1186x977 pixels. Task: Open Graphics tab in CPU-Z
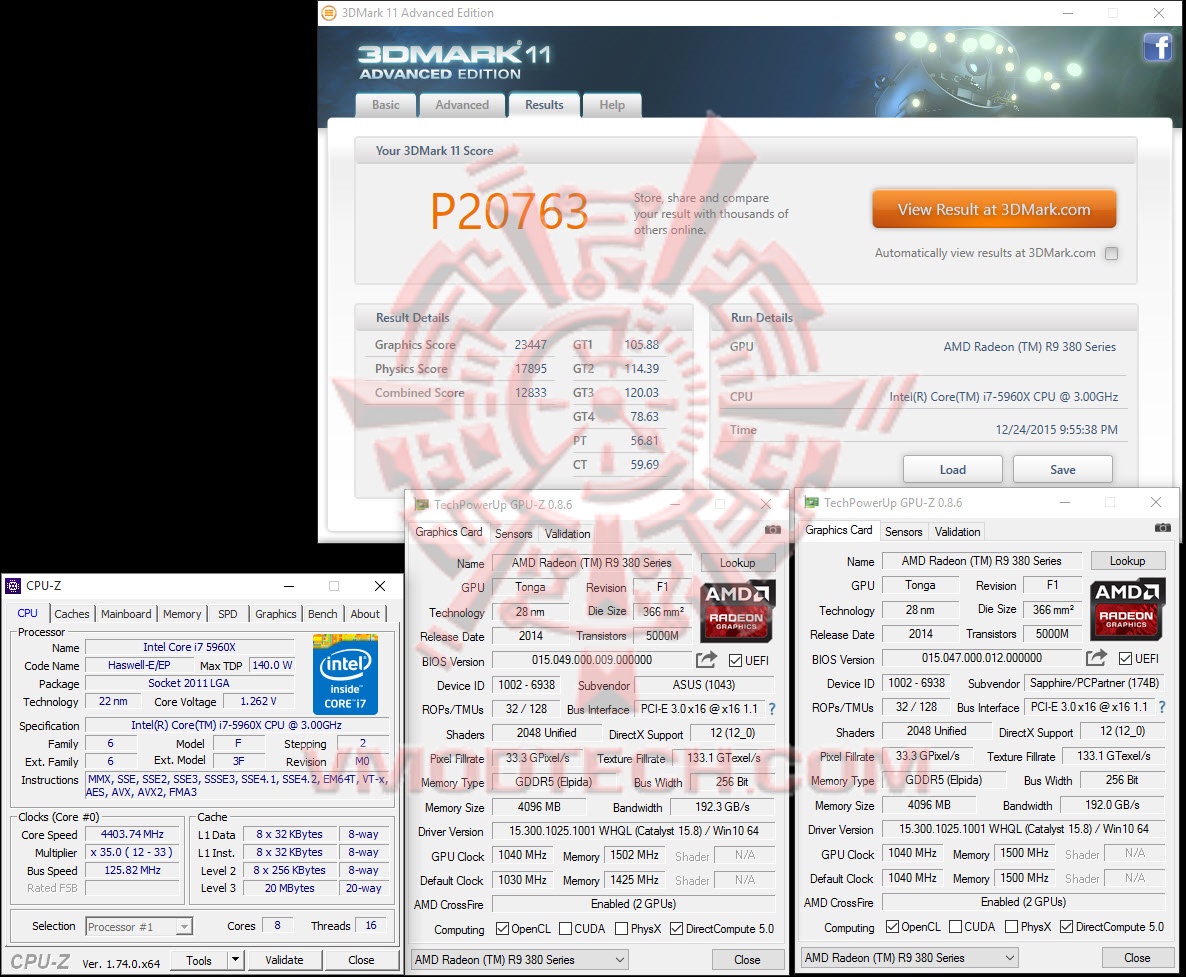(x=275, y=614)
